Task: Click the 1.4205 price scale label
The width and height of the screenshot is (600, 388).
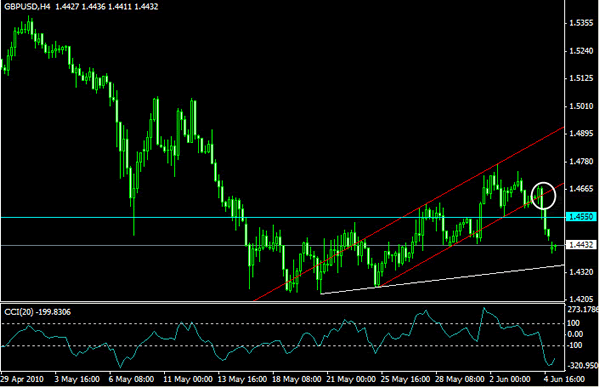Action: pyautogui.click(x=582, y=299)
